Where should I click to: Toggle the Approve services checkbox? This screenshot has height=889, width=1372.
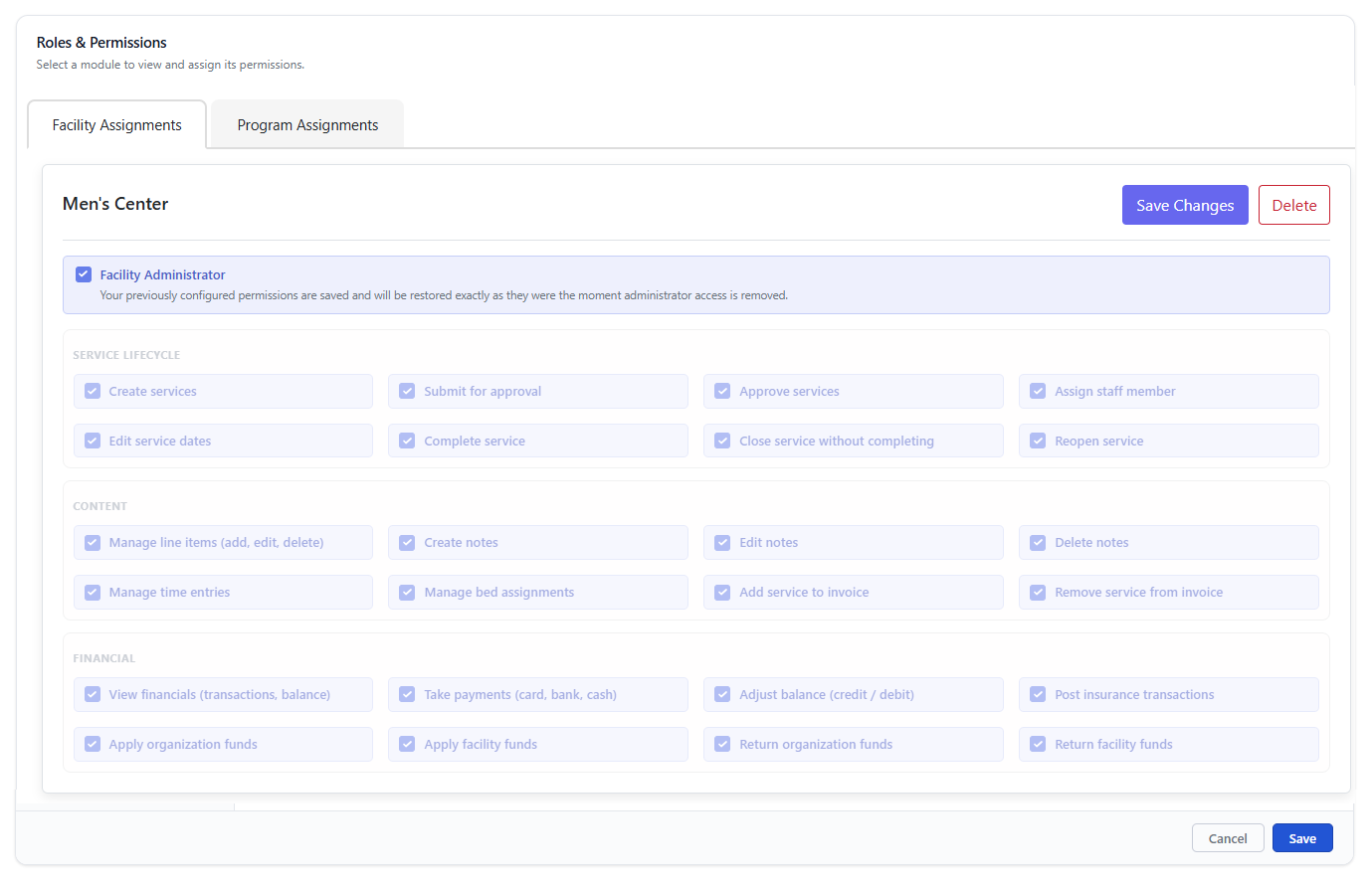pos(722,391)
